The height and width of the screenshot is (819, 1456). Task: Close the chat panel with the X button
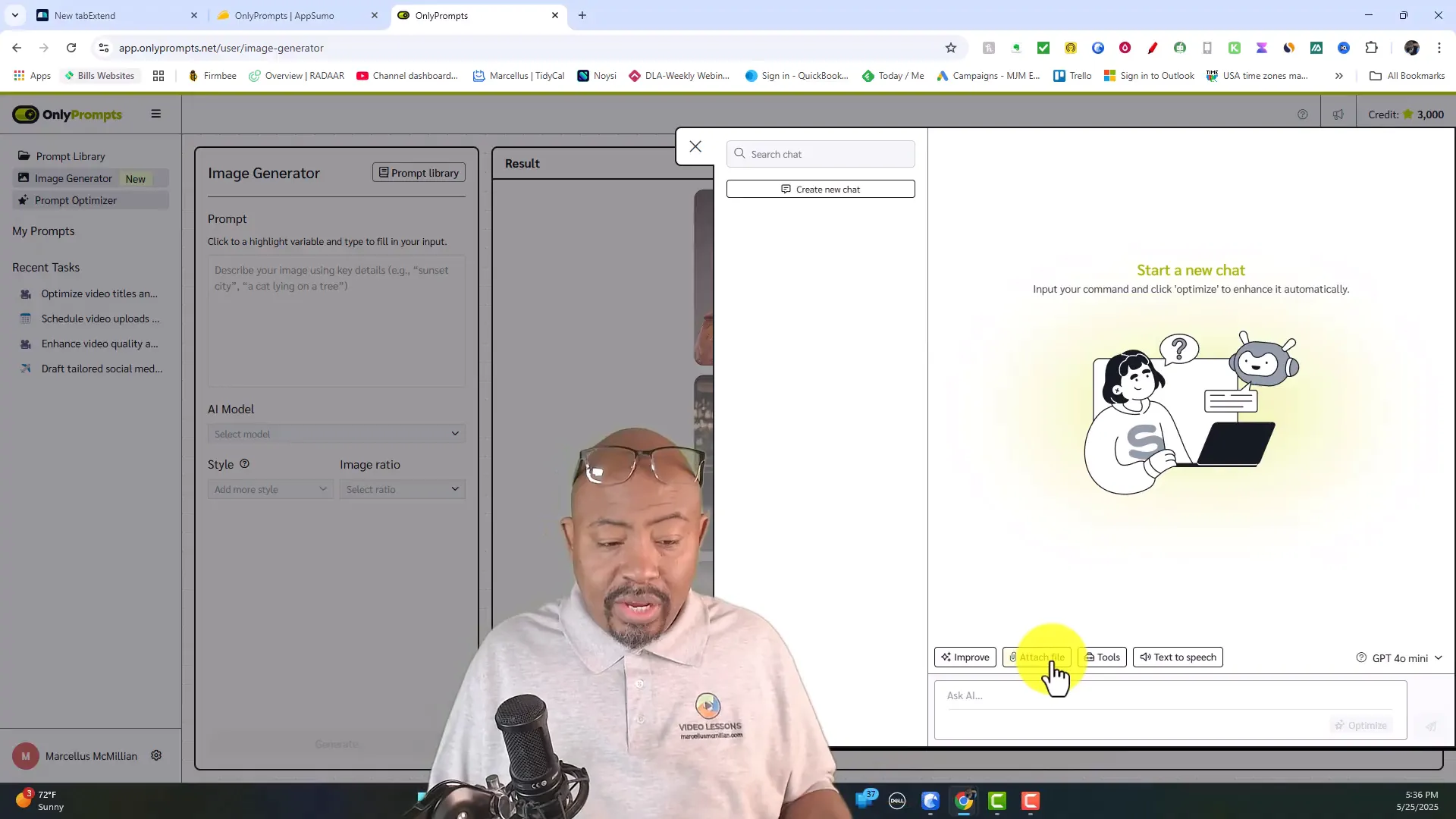click(695, 146)
